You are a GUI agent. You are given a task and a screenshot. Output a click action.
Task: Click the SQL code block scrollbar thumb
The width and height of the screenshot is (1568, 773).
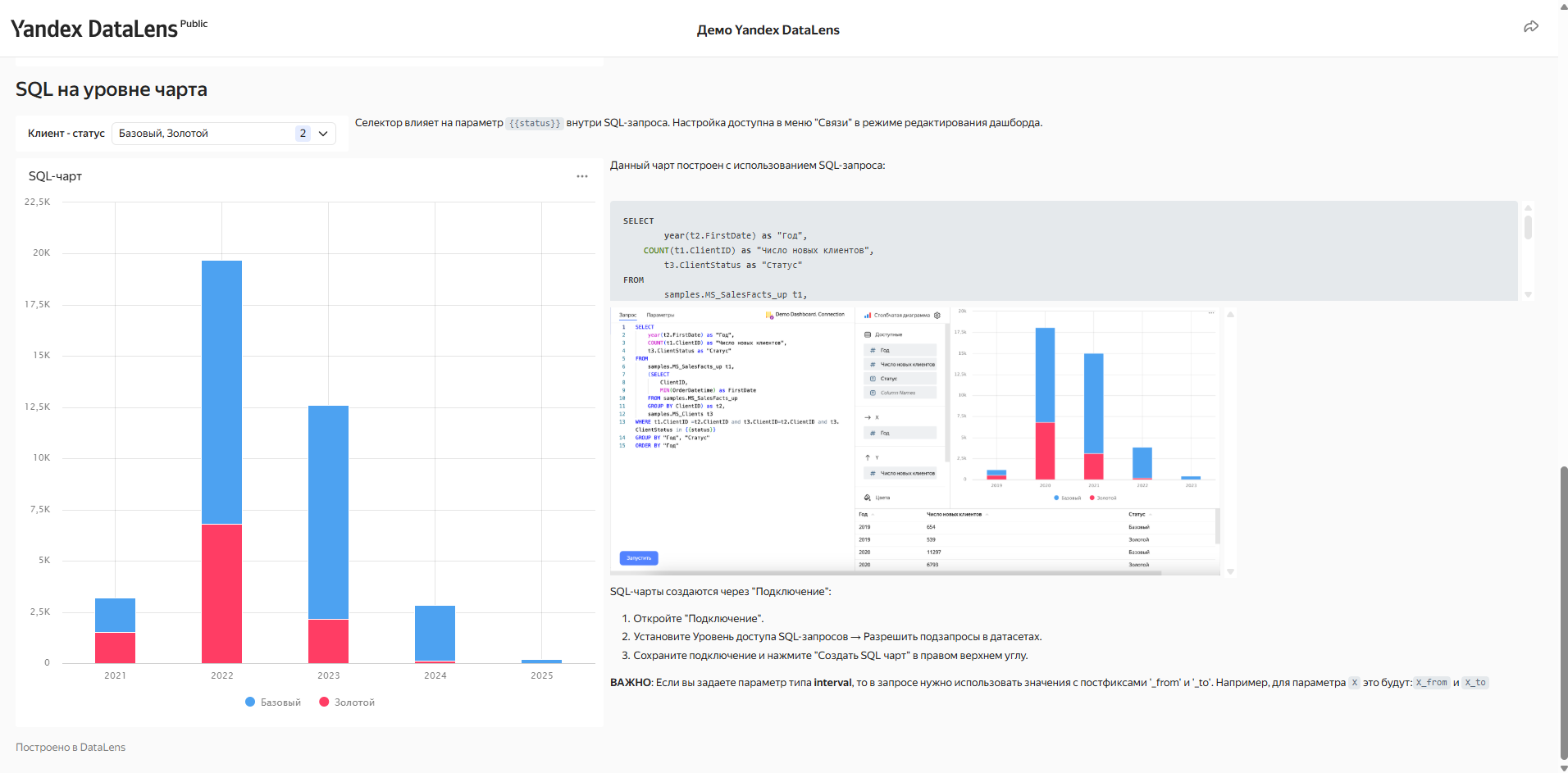1528,227
